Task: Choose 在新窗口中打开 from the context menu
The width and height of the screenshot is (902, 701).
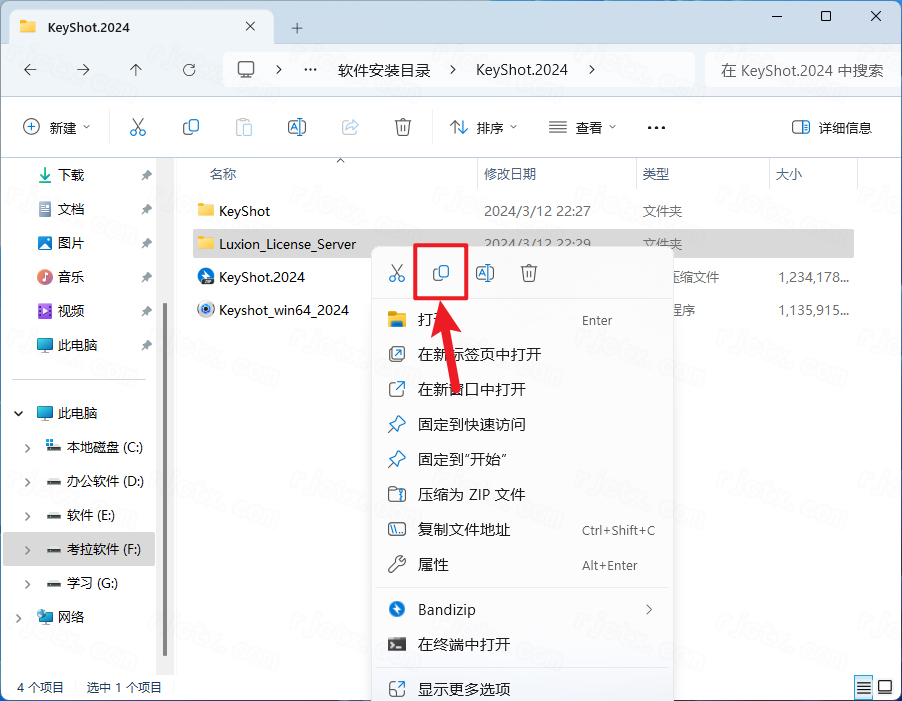Action: 522,389
